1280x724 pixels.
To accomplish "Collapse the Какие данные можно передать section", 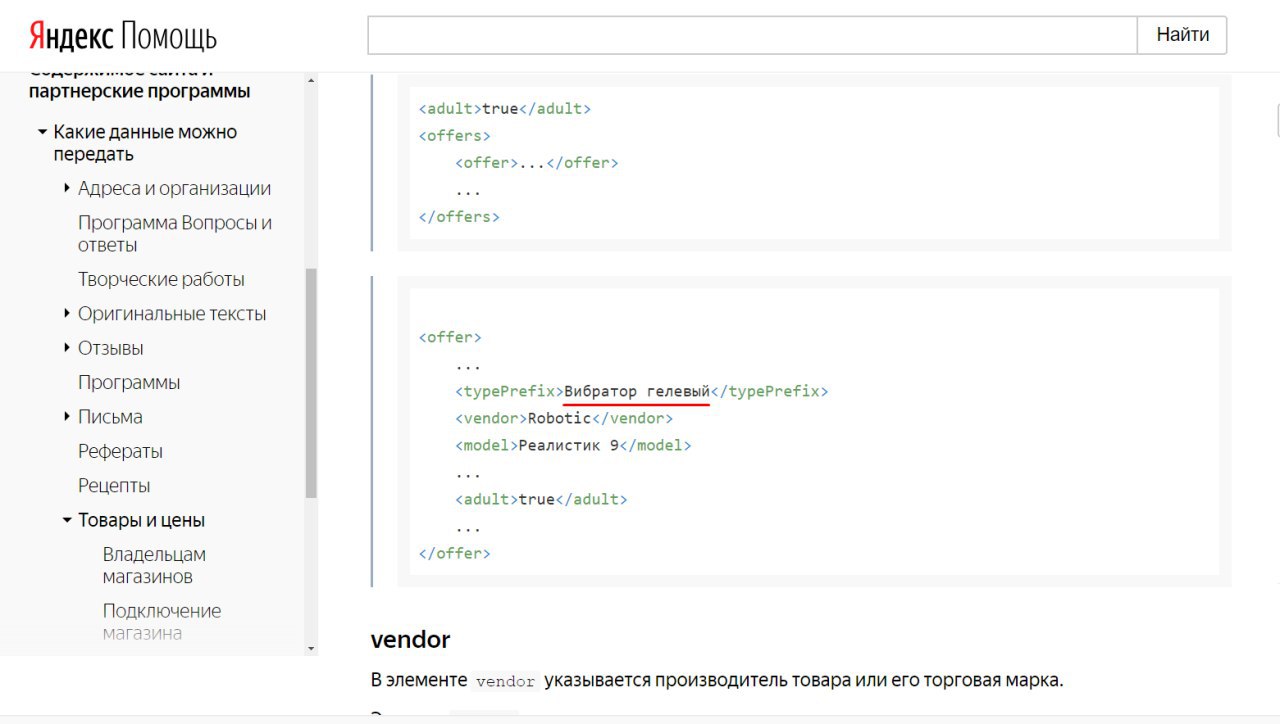I will tap(42, 132).
